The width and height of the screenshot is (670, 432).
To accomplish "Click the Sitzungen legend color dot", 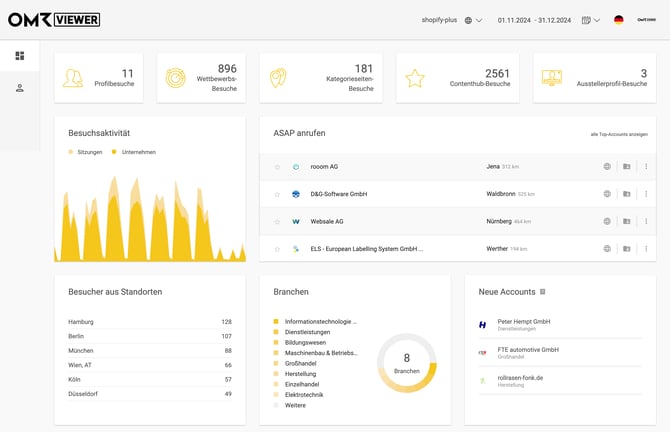I will point(71,152).
